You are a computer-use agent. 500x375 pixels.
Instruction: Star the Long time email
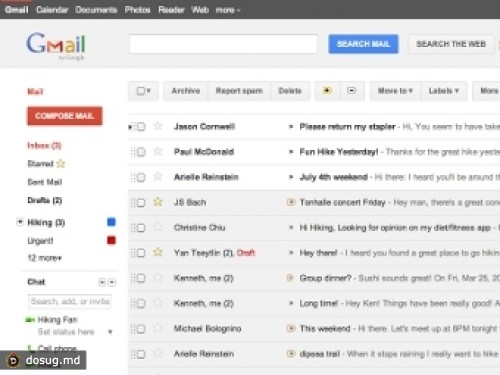[x=158, y=303]
